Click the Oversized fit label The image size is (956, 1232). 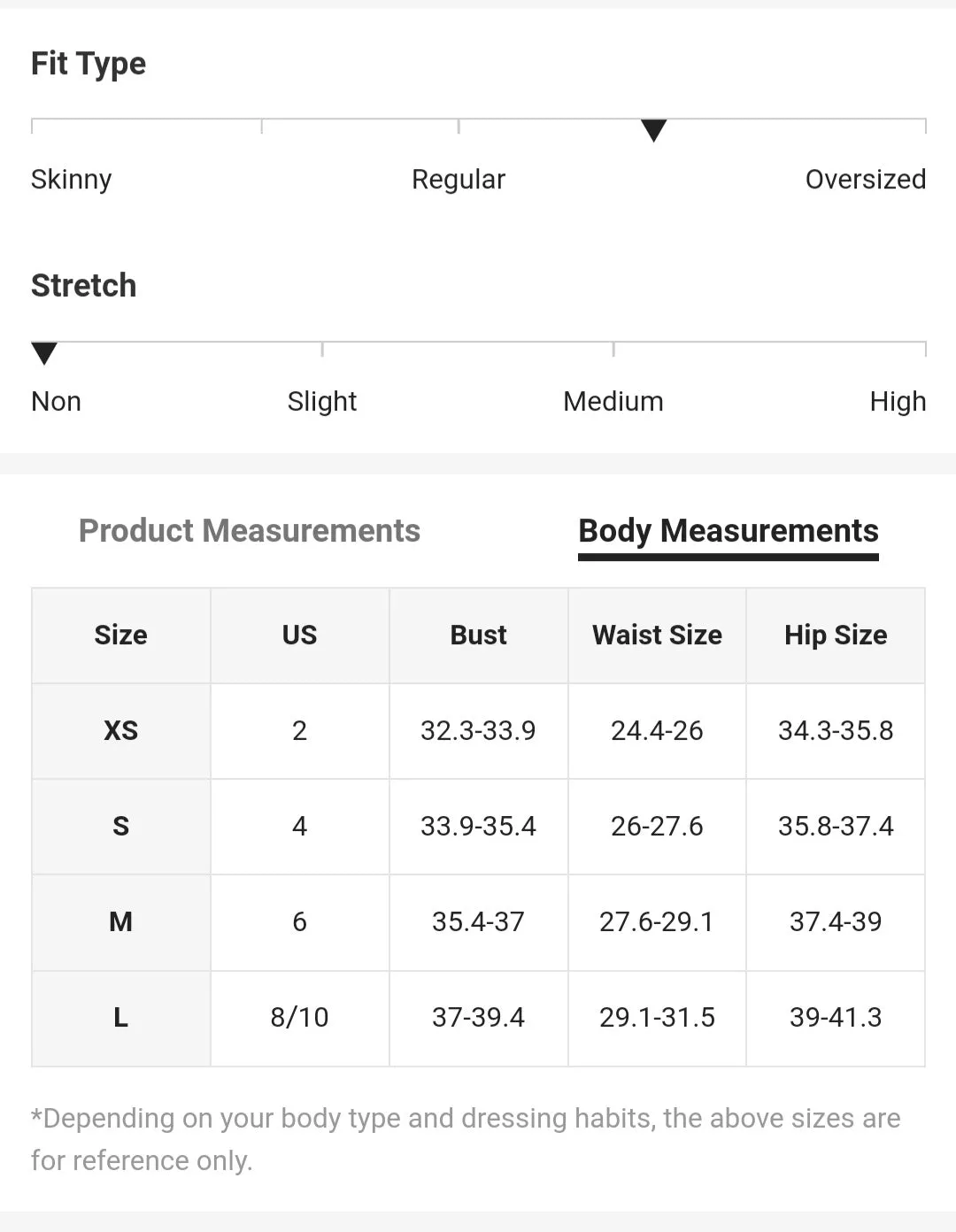coord(865,180)
